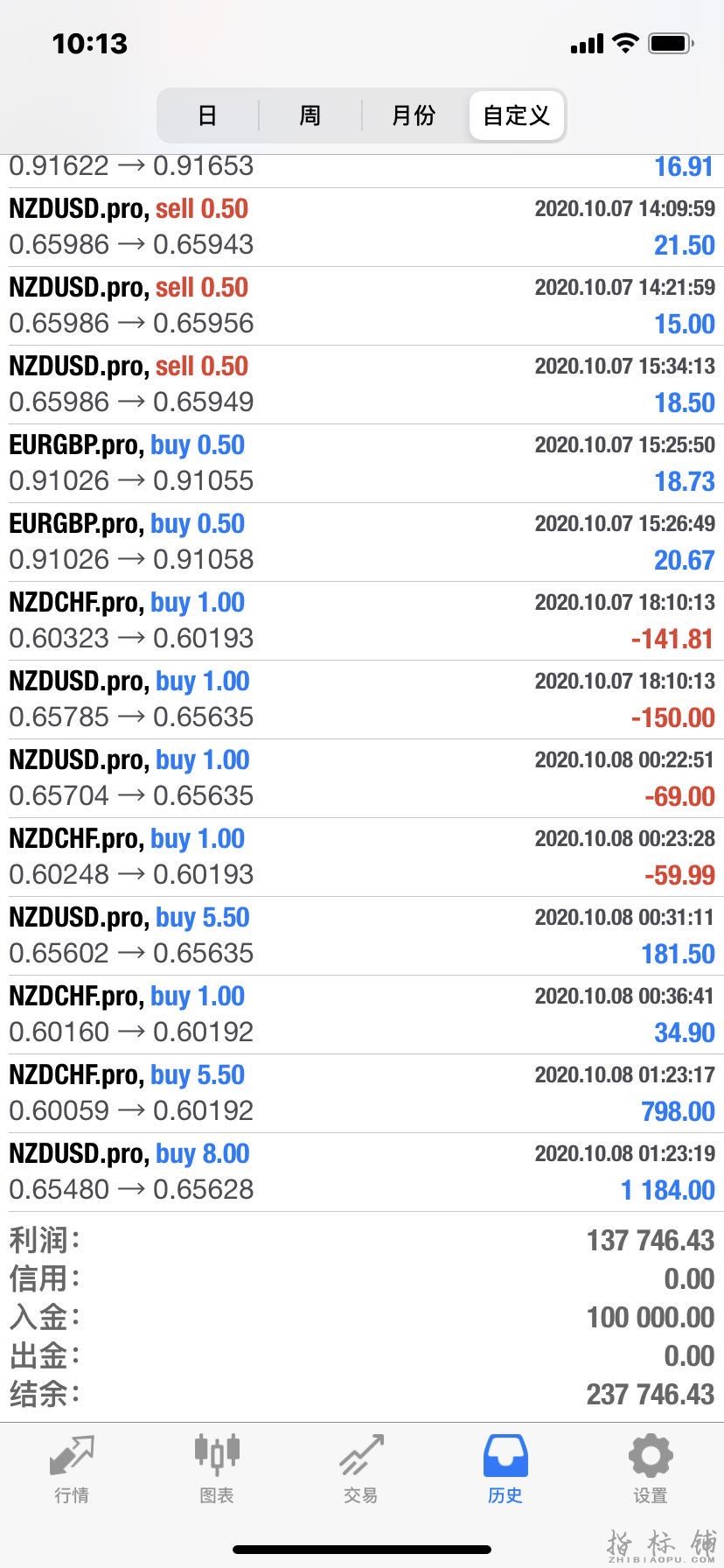This screenshot has height=1568, width=724.
Task: Select the 月份 month period segment
Action: (x=414, y=115)
